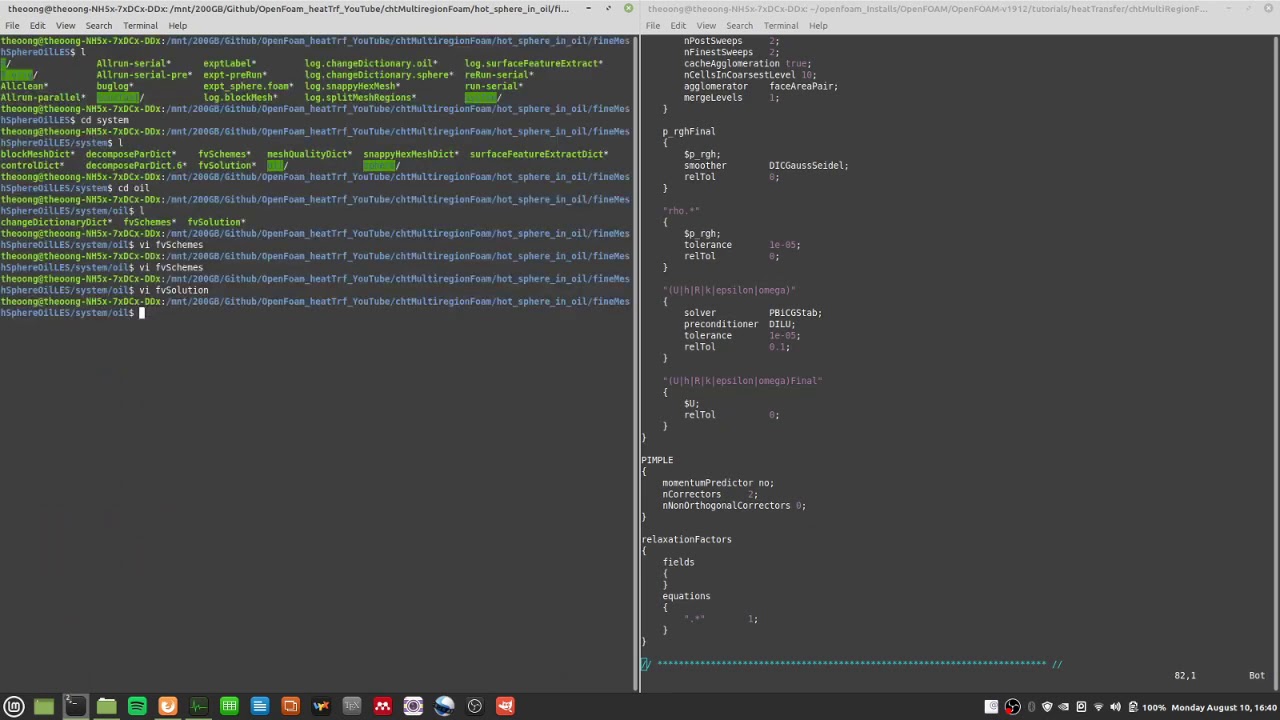Viewport: 1280px width, 720px height.
Task: Click the green desktop folder icon beside the Mint menu
Action: tap(43, 707)
